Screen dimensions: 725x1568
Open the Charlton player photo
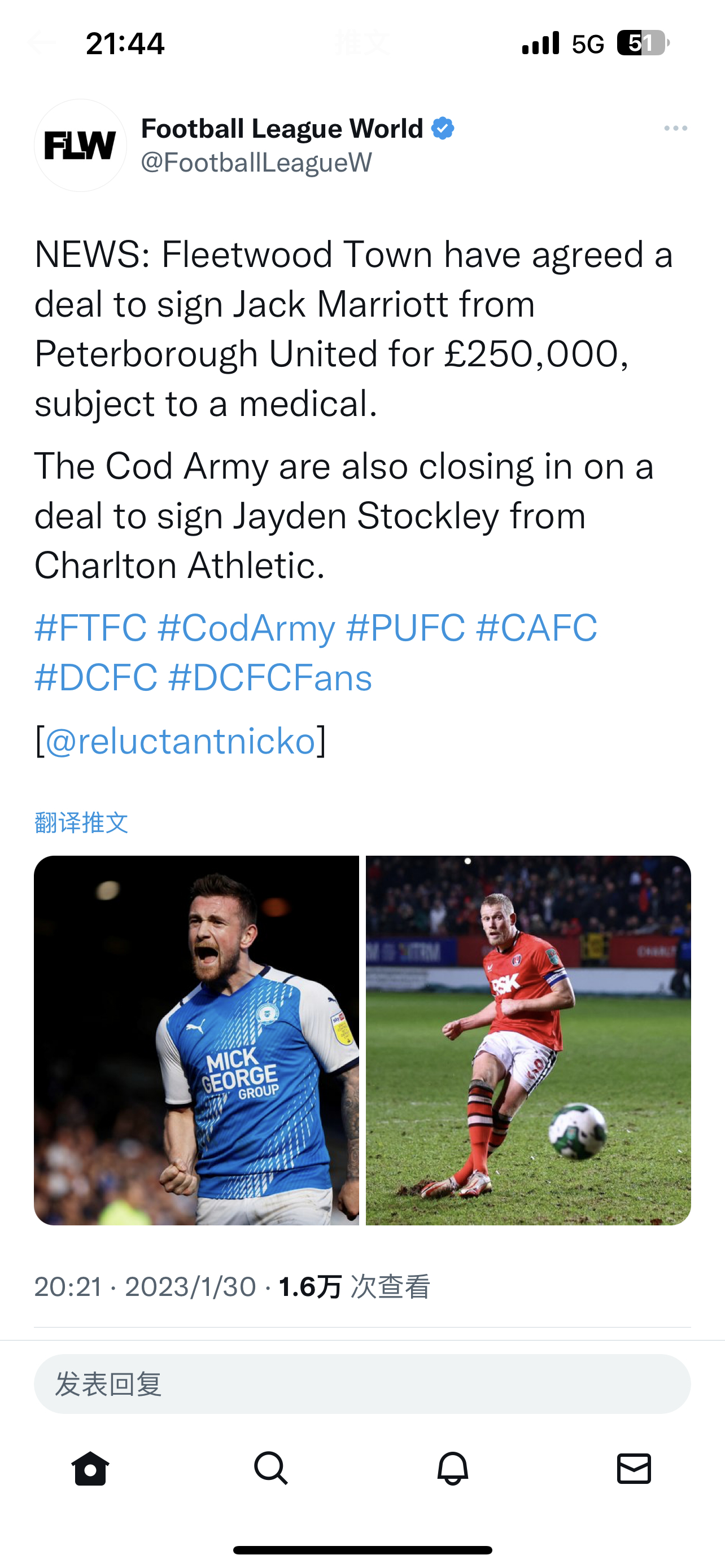[529, 1040]
